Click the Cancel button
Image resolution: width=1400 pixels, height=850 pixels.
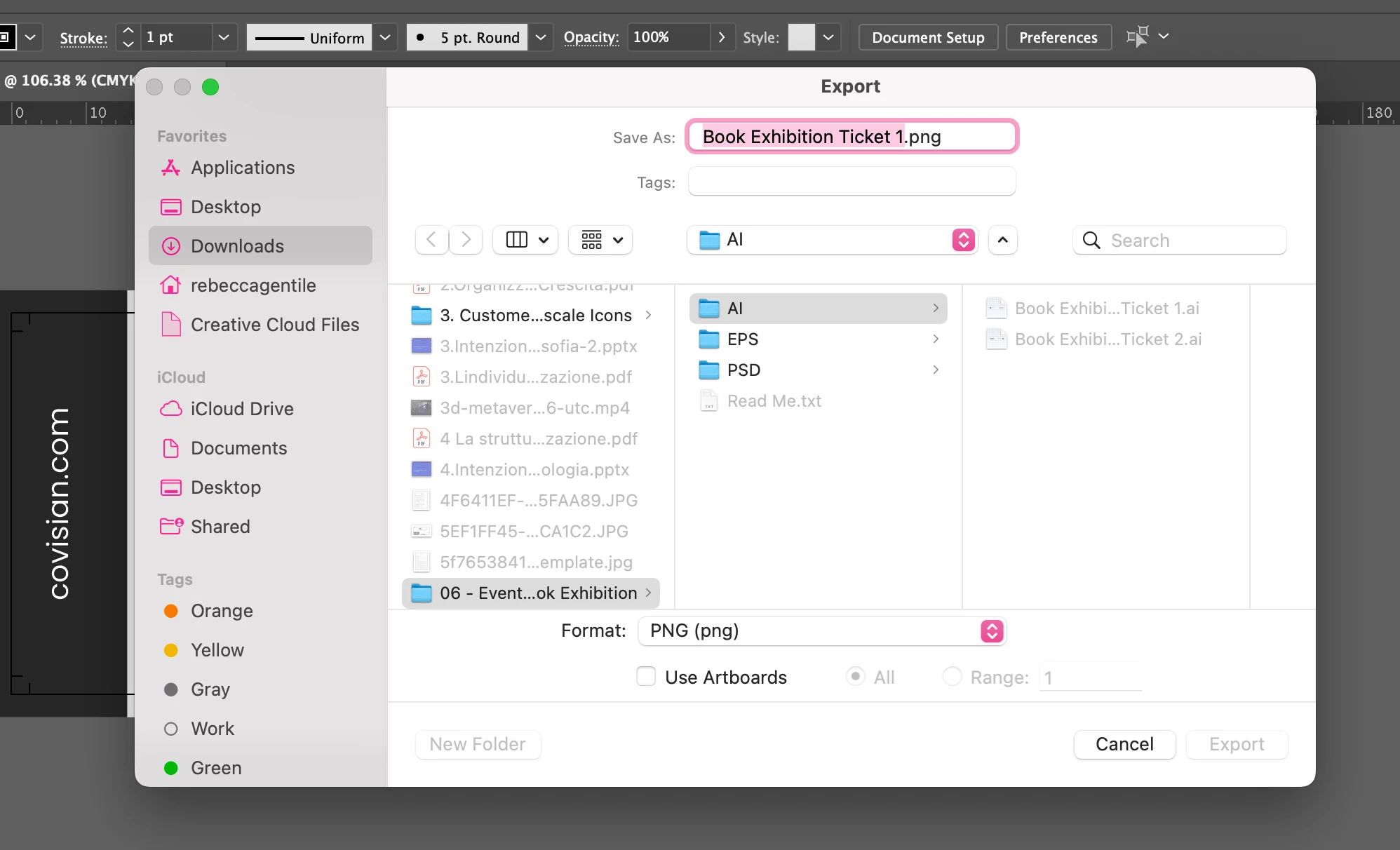(1124, 744)
